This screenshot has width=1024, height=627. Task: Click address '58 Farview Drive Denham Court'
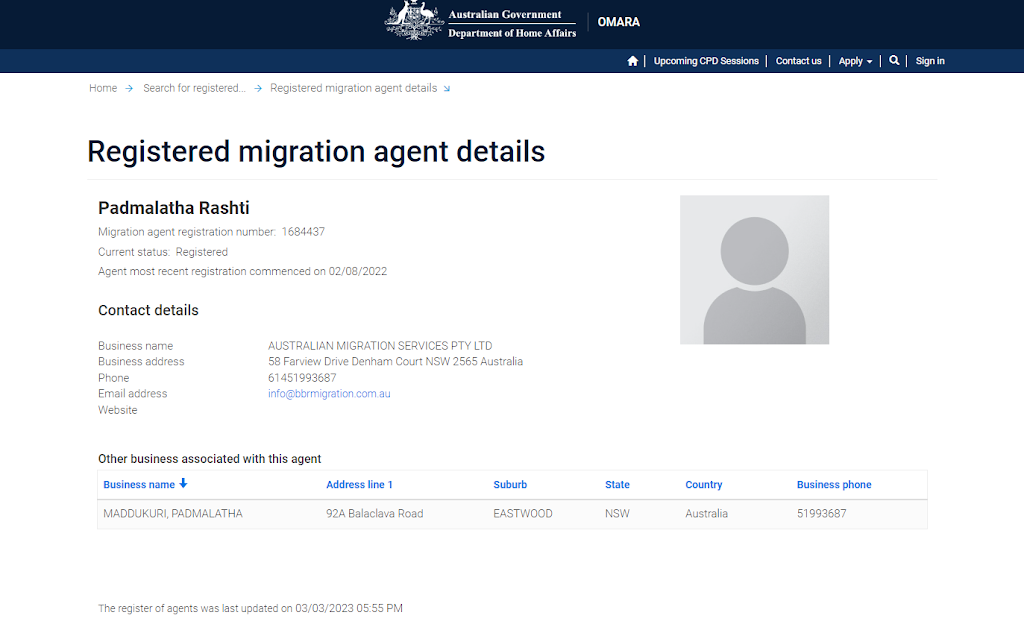pos(345,362)
